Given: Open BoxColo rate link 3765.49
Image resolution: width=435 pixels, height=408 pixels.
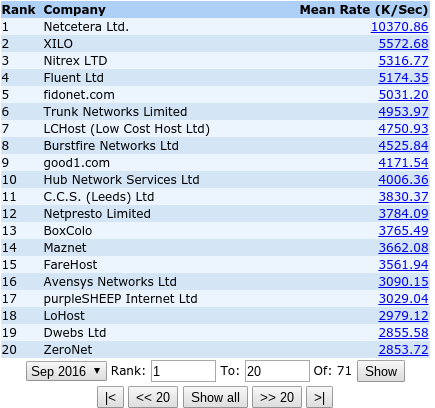Looking at the screenshot, I should pyautogui.click(x=403, y=231).
